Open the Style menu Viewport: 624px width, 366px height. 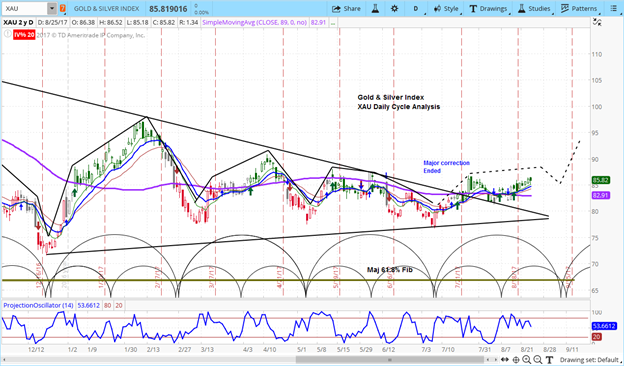coord(447,8)
